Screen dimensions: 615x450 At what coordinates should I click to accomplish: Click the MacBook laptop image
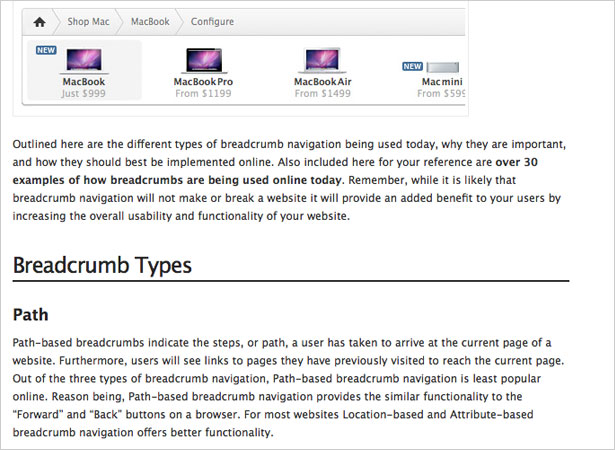84,61
